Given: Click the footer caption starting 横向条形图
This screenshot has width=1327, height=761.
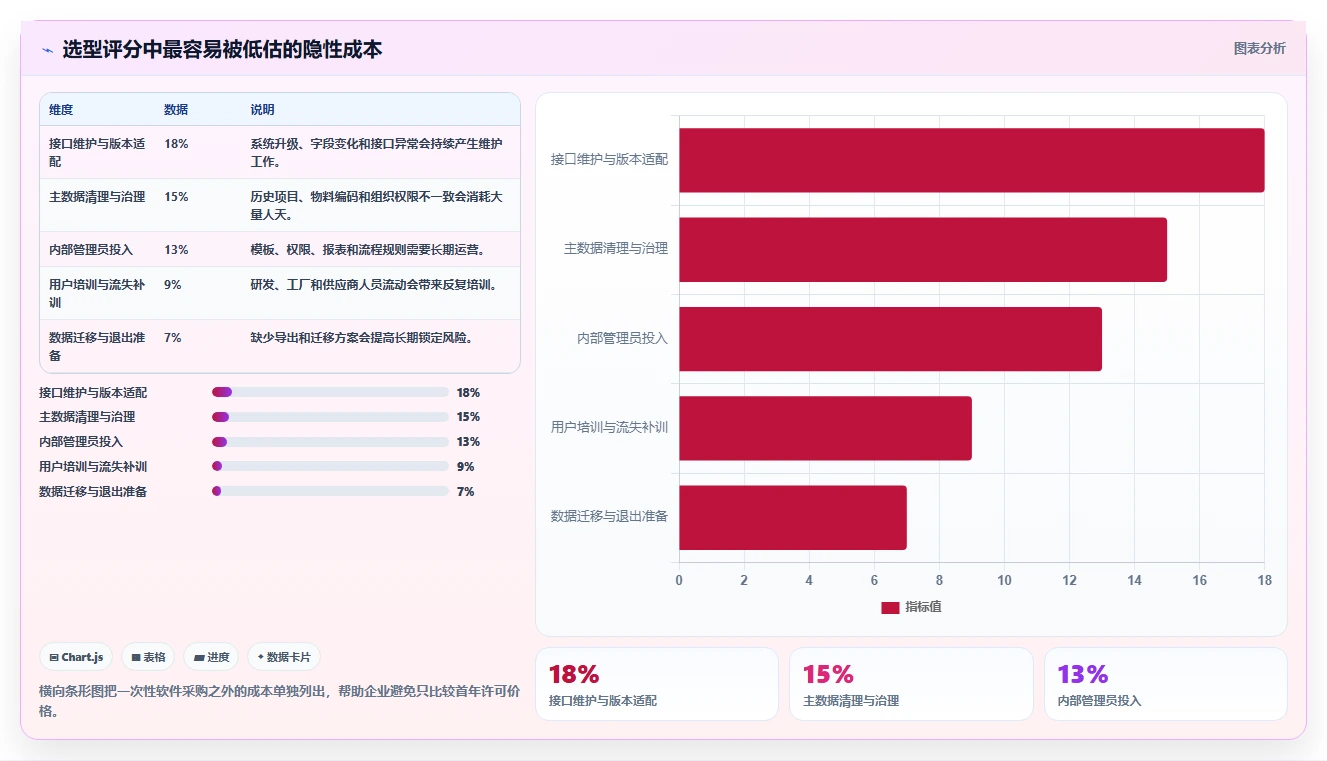Looking at the screenshot, I should [280, 701].
